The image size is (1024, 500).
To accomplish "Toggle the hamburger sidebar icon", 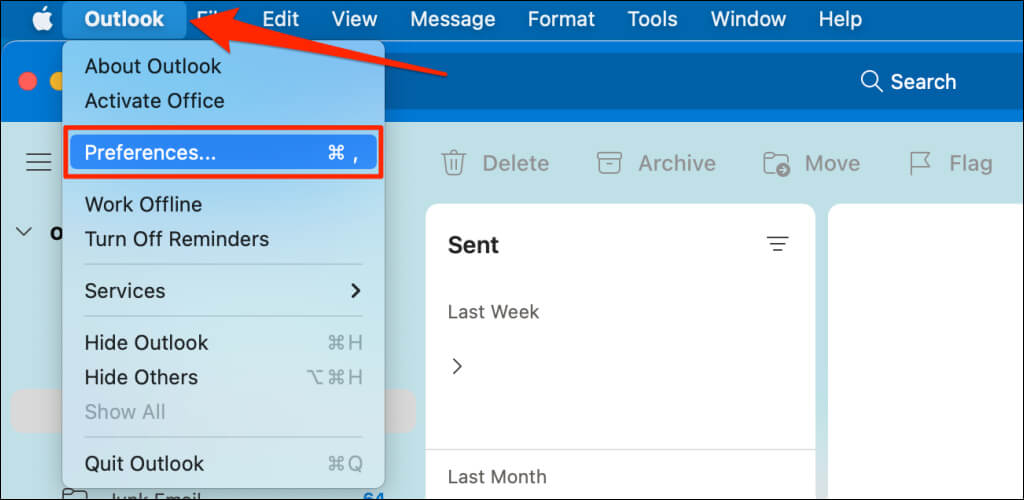I will coord(39,162).
